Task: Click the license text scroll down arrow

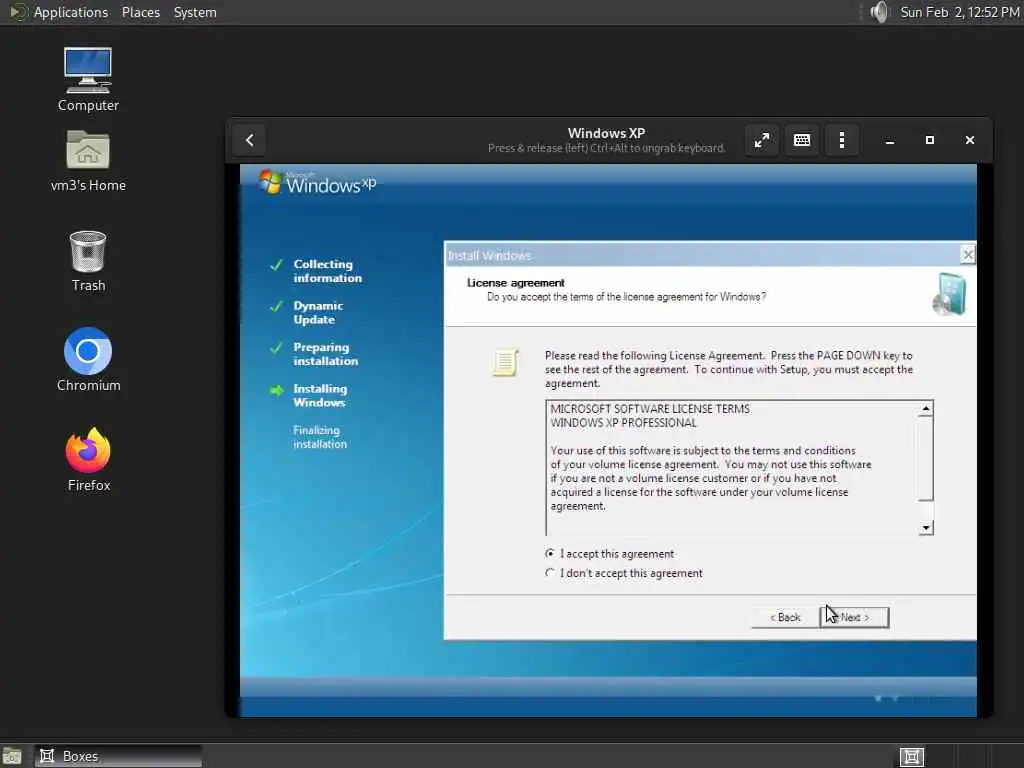Action: (925, 528)
